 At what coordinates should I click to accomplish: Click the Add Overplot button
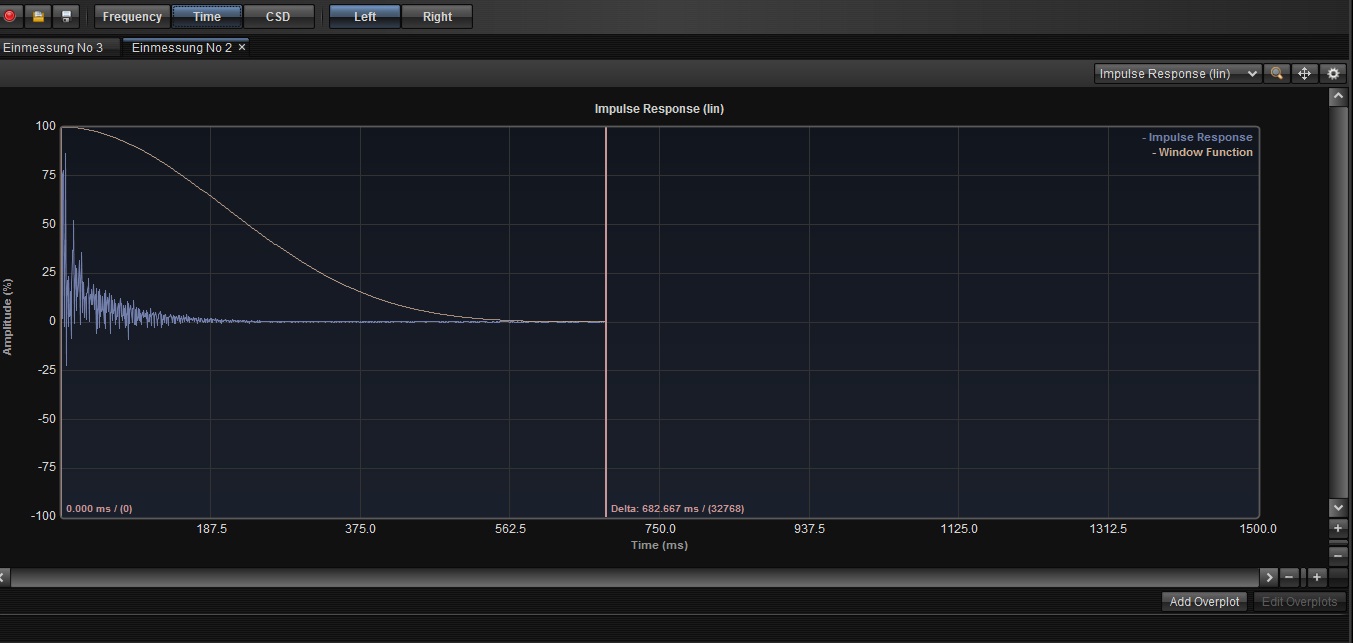tap(1204, 601)
